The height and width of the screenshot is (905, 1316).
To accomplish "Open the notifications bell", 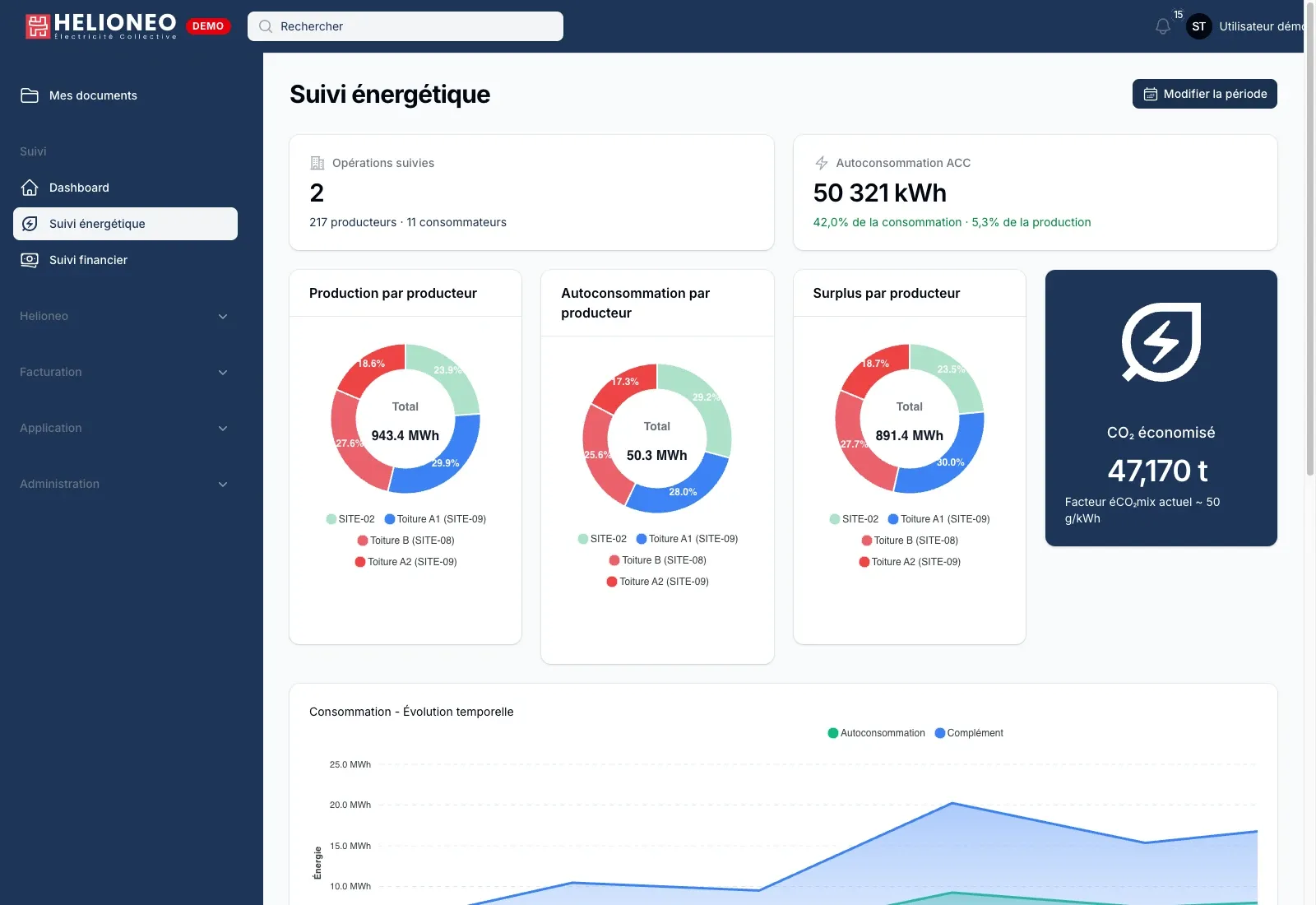I will point(1163,26).
